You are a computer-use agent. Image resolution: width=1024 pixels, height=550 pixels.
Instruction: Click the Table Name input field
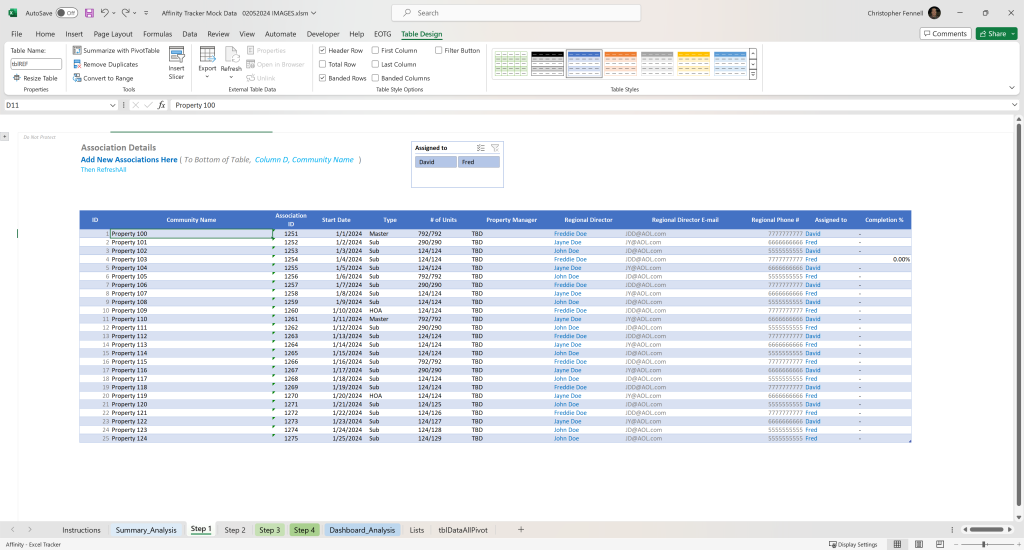pyautogui.click(x=36, y=64)
